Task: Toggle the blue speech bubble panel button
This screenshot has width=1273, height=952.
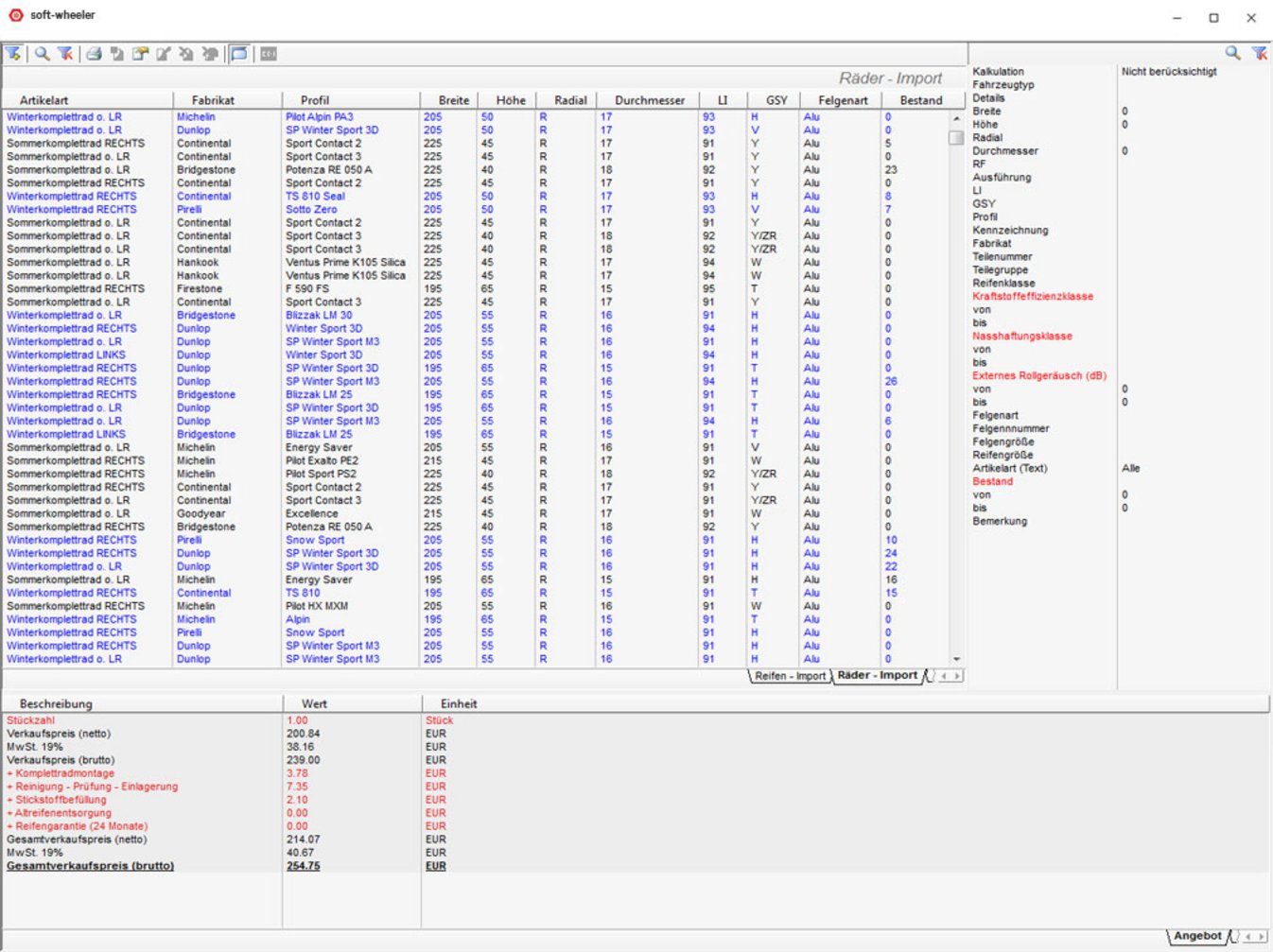Action: [239, 54]
